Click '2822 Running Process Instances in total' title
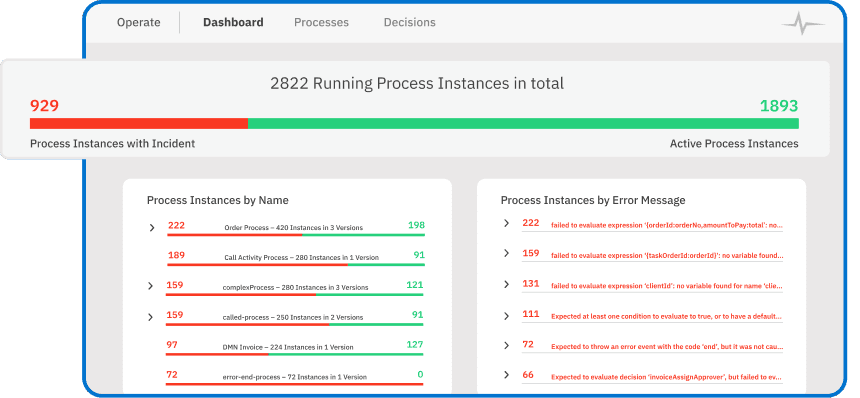 tap(417, 84)
